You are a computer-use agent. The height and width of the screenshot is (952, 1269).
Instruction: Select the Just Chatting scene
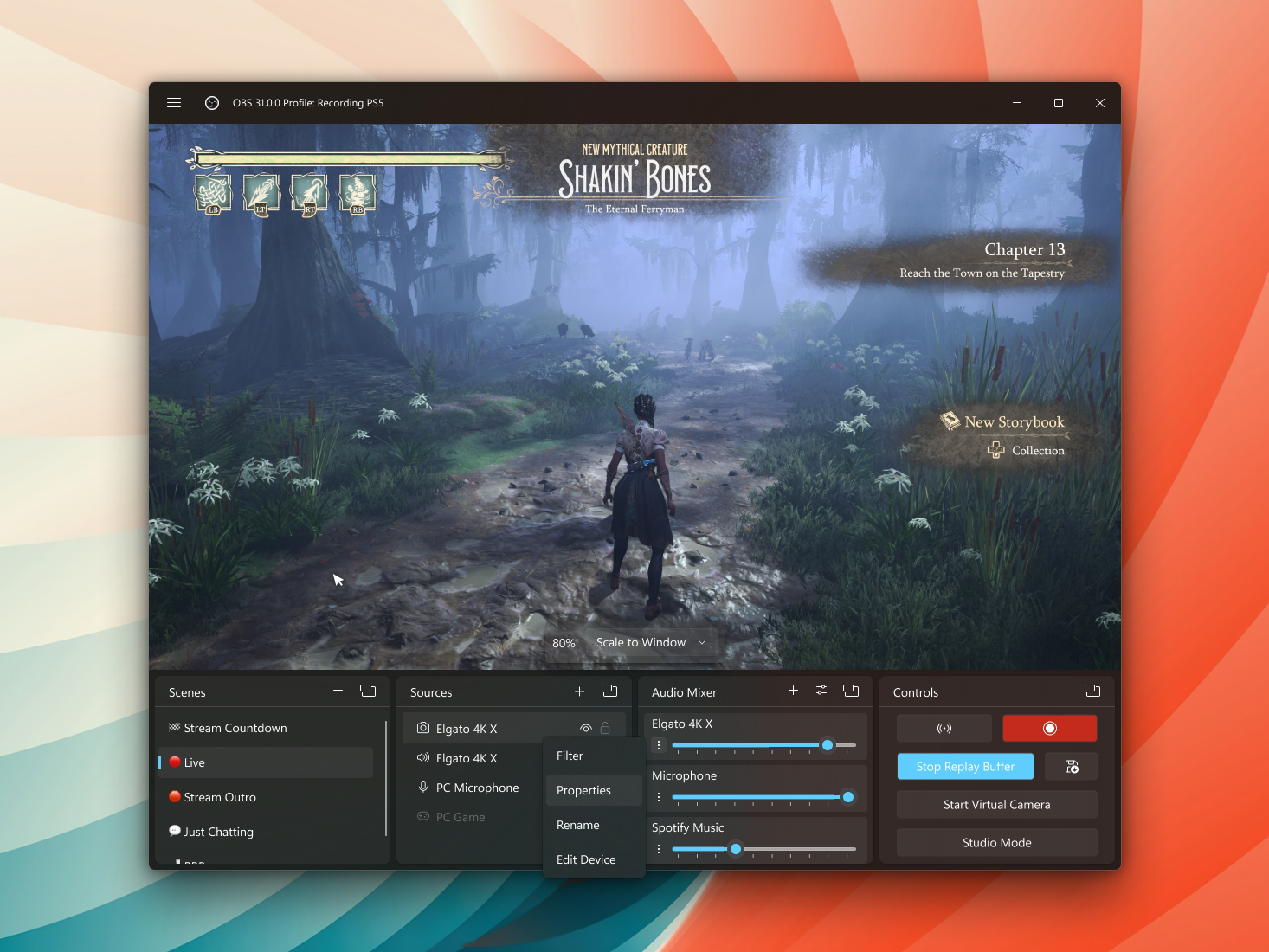pyautogui.click(x=217, y=832)
